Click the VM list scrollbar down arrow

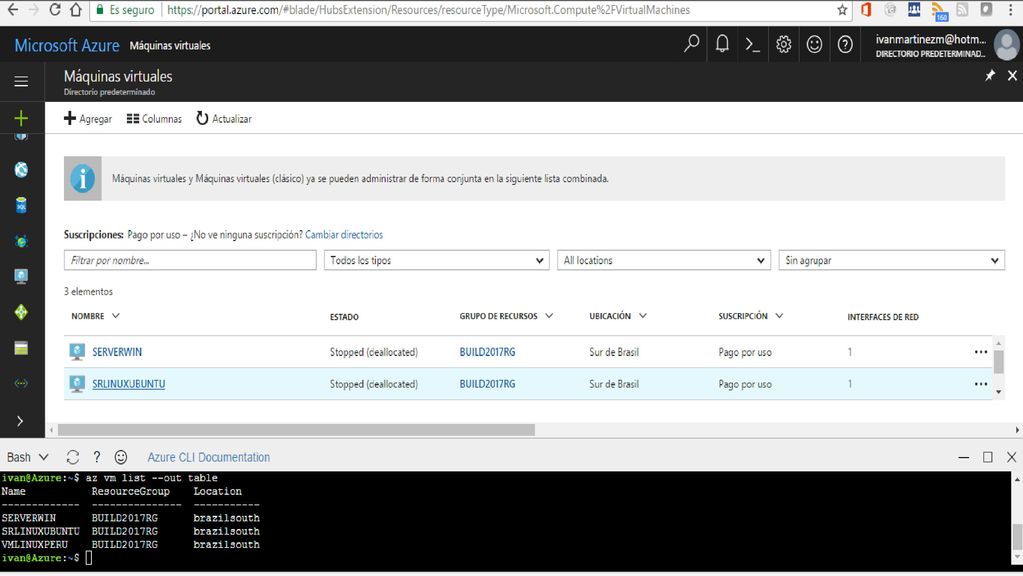coord(999,392)
